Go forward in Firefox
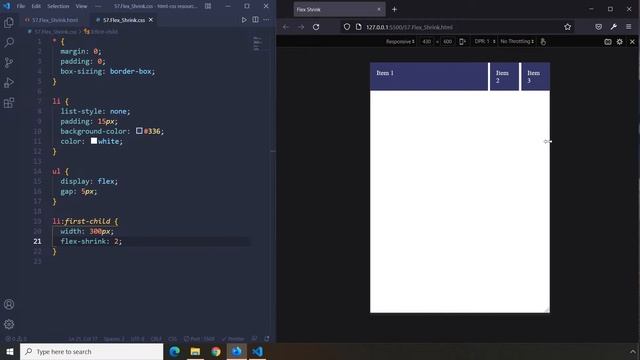The width and height of the screenshot is (640, 360). [301, 27]
